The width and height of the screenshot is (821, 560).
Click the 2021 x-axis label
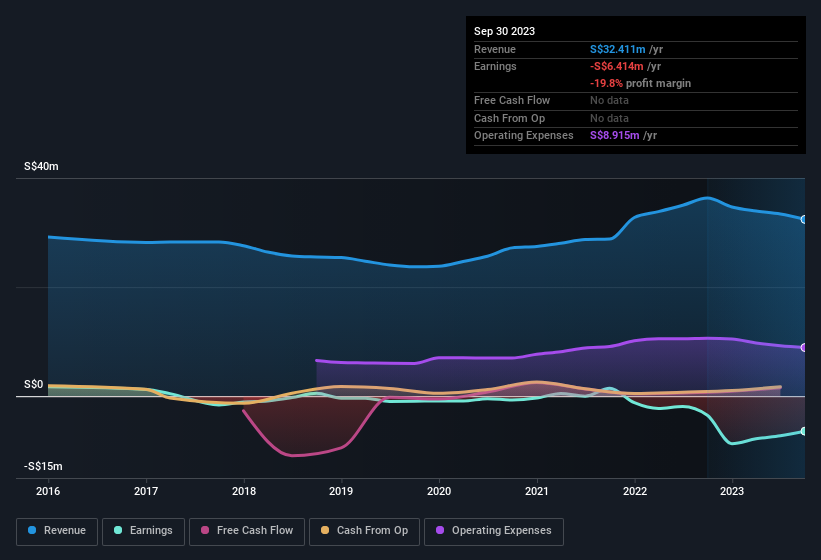[537, 491]
